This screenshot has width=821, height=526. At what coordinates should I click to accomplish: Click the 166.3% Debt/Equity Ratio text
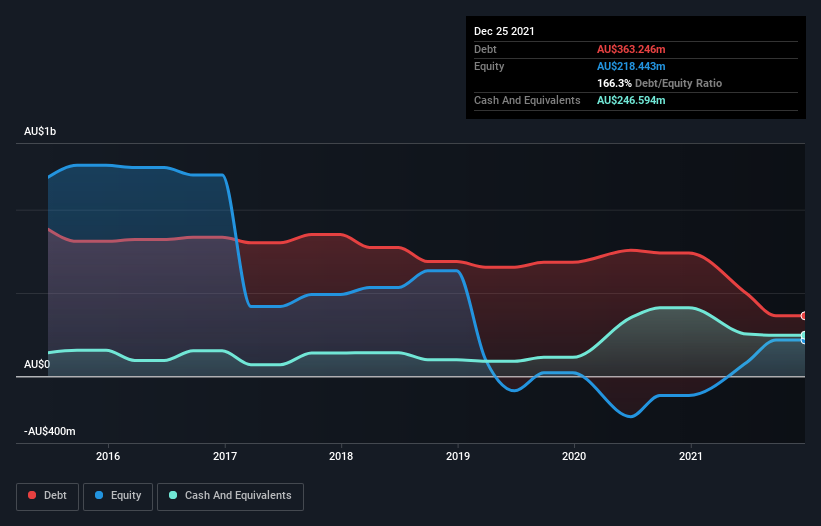659,83
